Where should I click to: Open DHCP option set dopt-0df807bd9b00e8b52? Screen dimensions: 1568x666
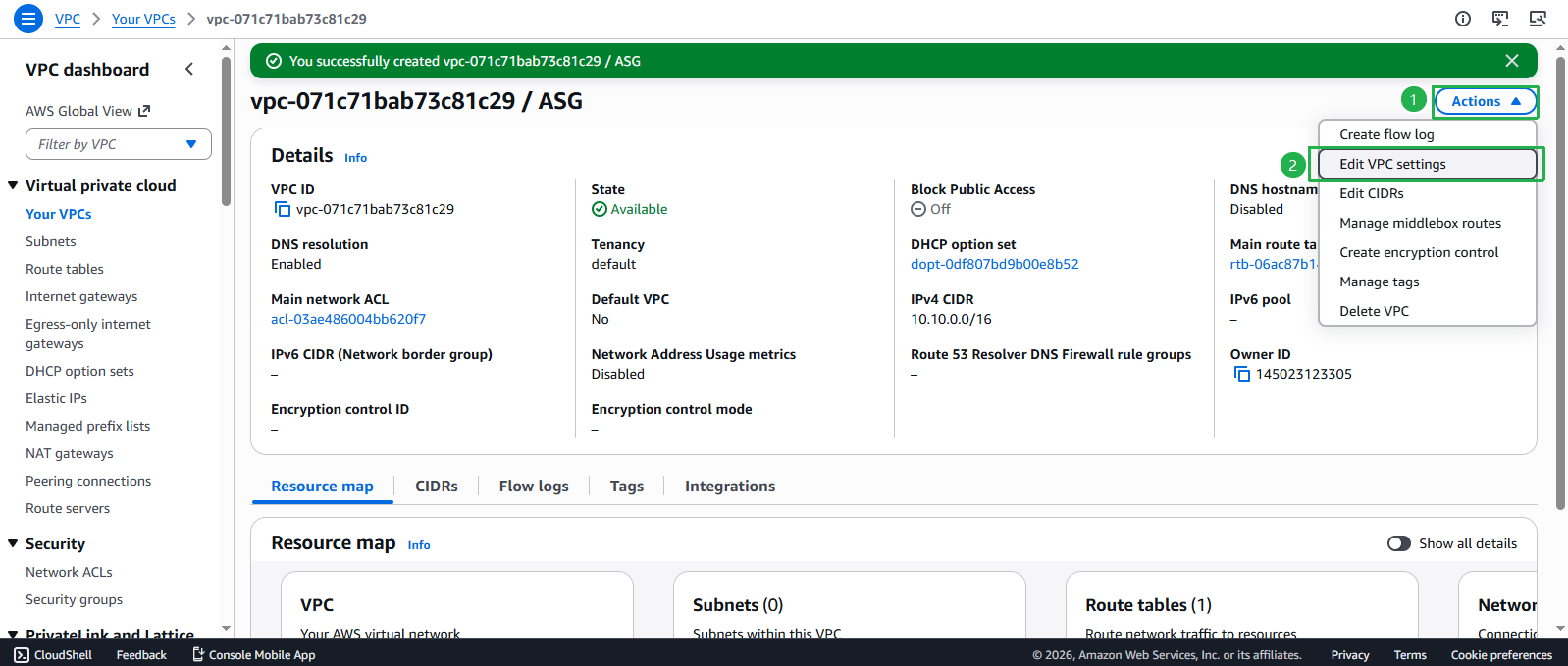pyautogui.click(x=994, y=264)
